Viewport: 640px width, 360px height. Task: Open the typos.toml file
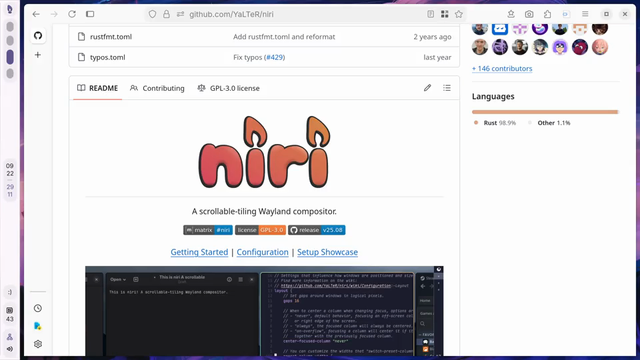pos(107,58)
